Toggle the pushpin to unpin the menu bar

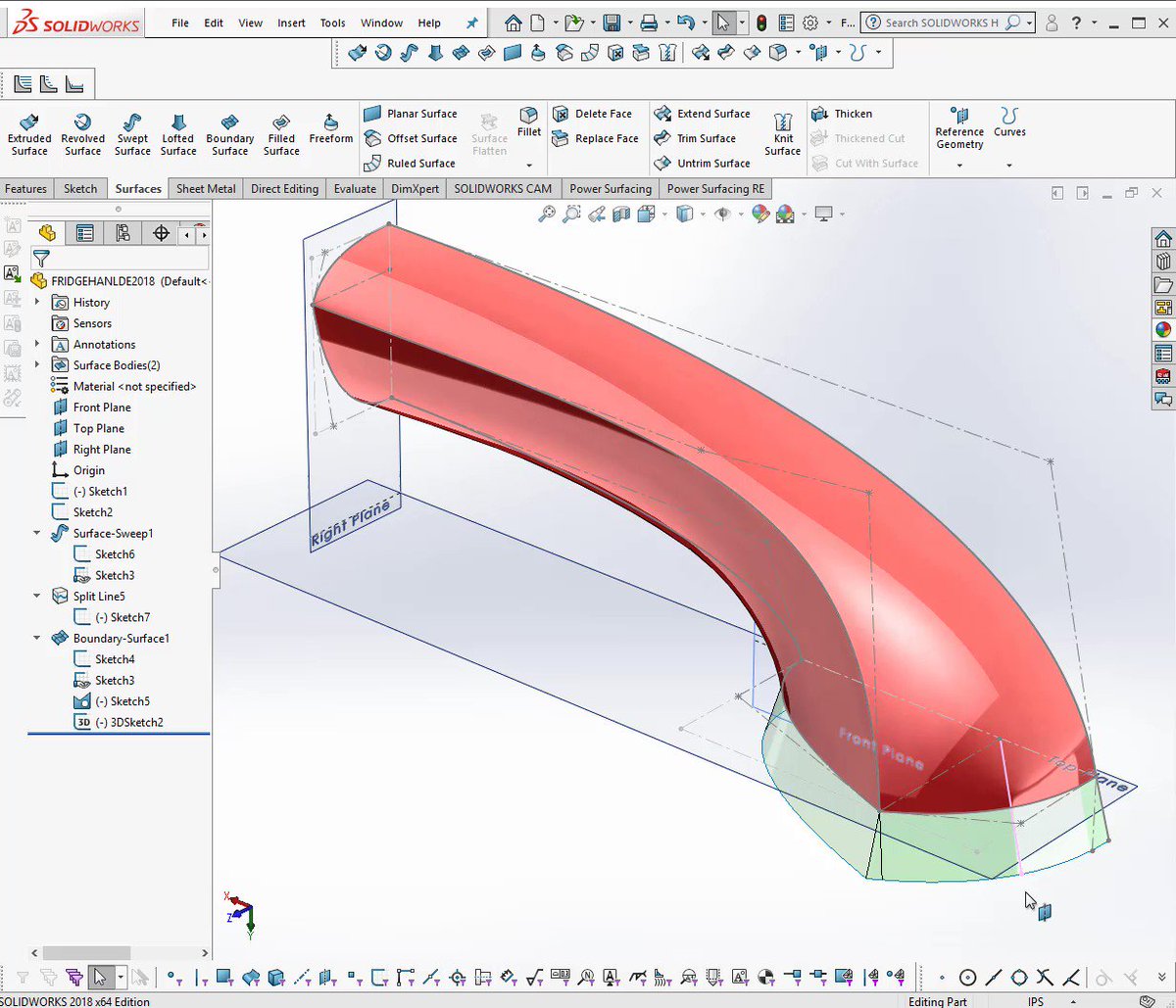pos(471,23)
